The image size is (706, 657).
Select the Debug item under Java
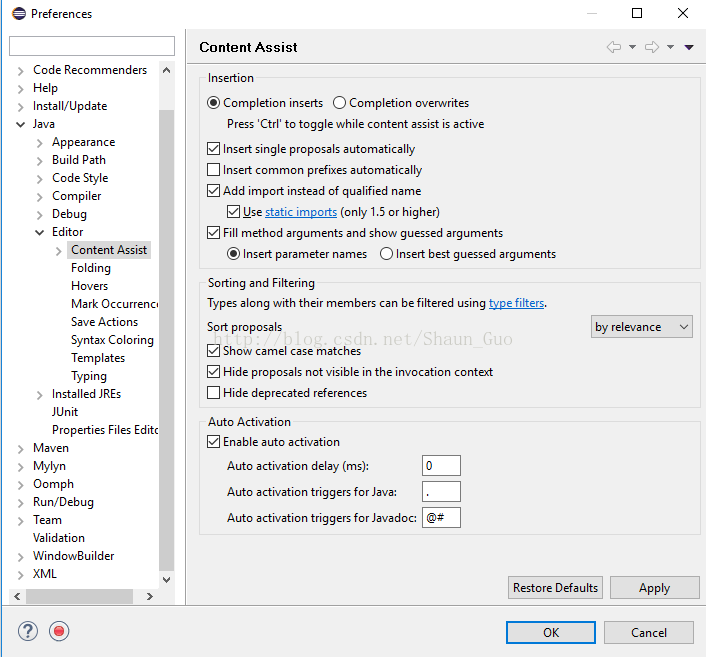click(x=69, y=214)
